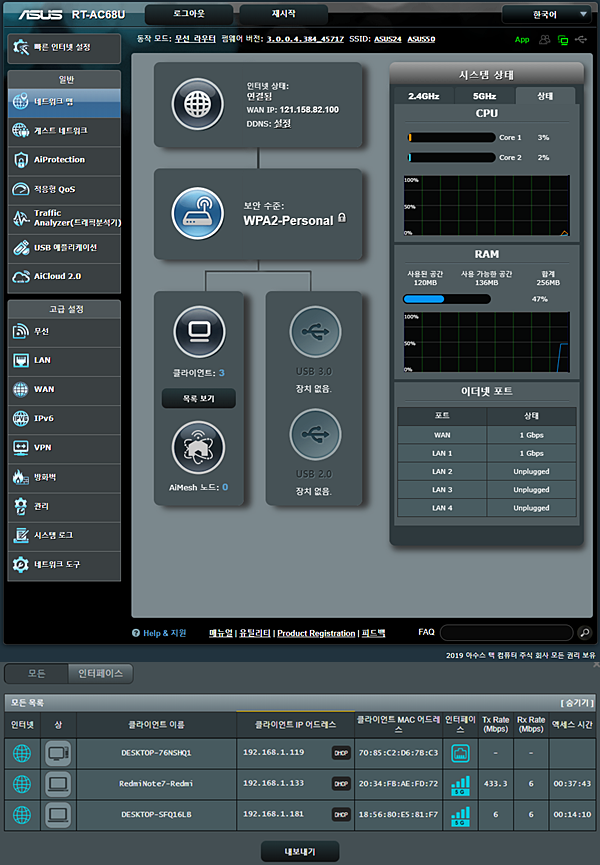Open the Product Registration footer link
Viewport: 600px width, 865px height.
point(316,633)
